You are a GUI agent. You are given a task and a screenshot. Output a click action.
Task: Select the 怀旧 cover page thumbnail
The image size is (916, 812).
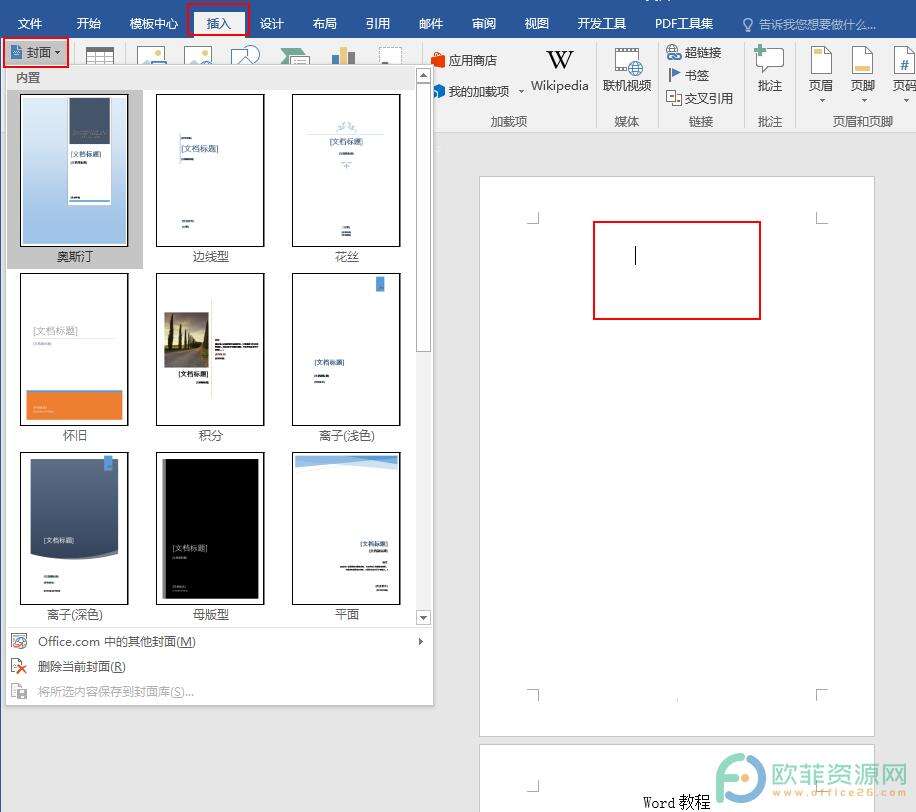pos(75,349)
